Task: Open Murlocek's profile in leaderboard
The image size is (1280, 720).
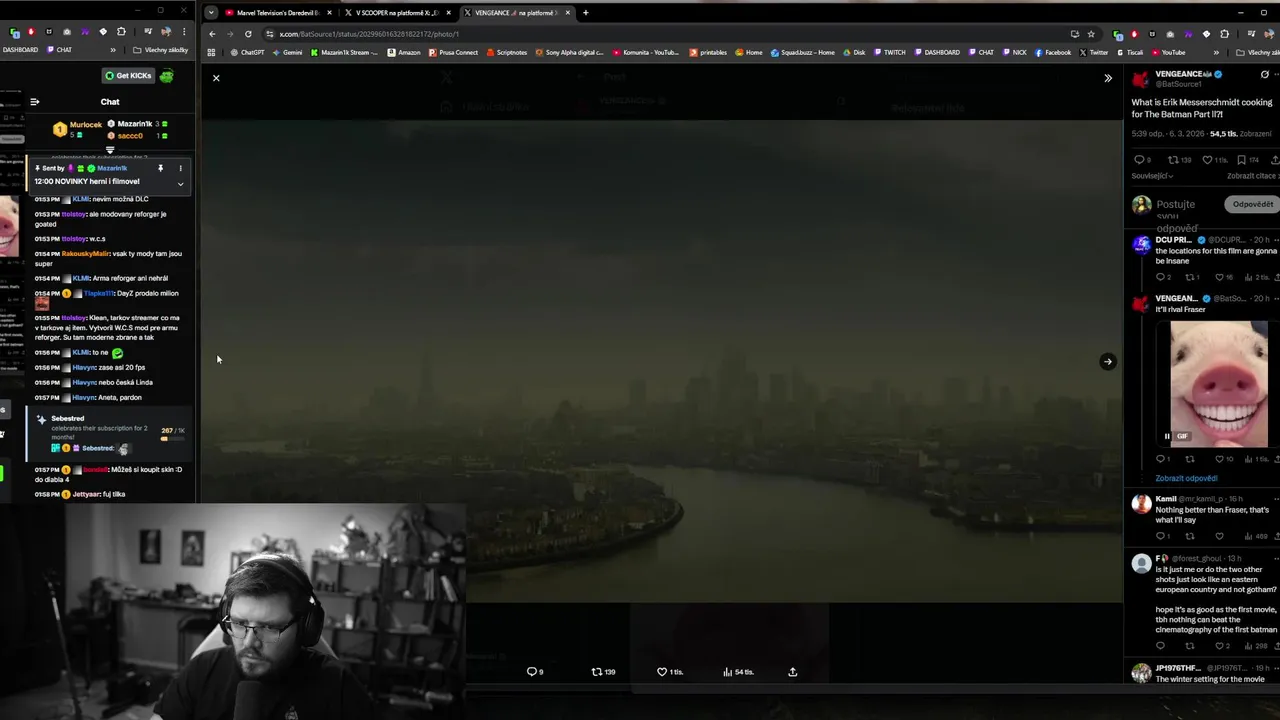Action: coord(85,125)
